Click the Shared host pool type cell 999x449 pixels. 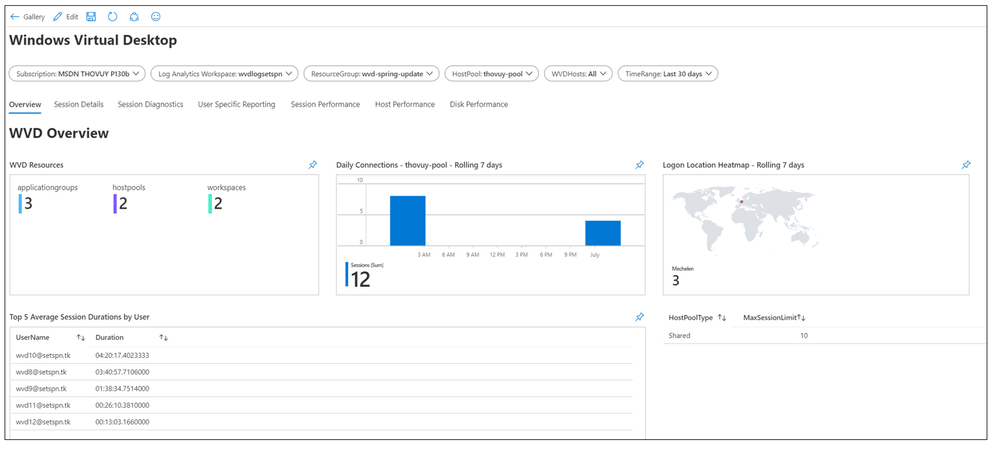click(679, 336)
